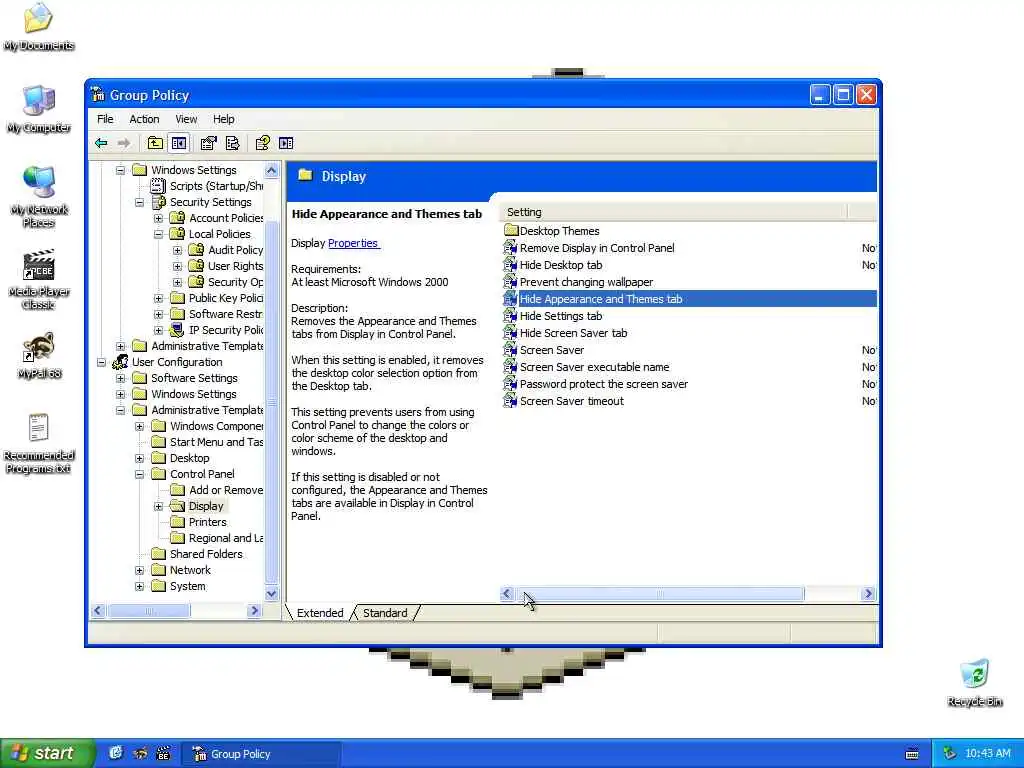The height and width of the screenshot is (768, 1024).
Task: Click the Show/Hide Action Pane icon
Action: pyautogui.click(x=286, y=143)
